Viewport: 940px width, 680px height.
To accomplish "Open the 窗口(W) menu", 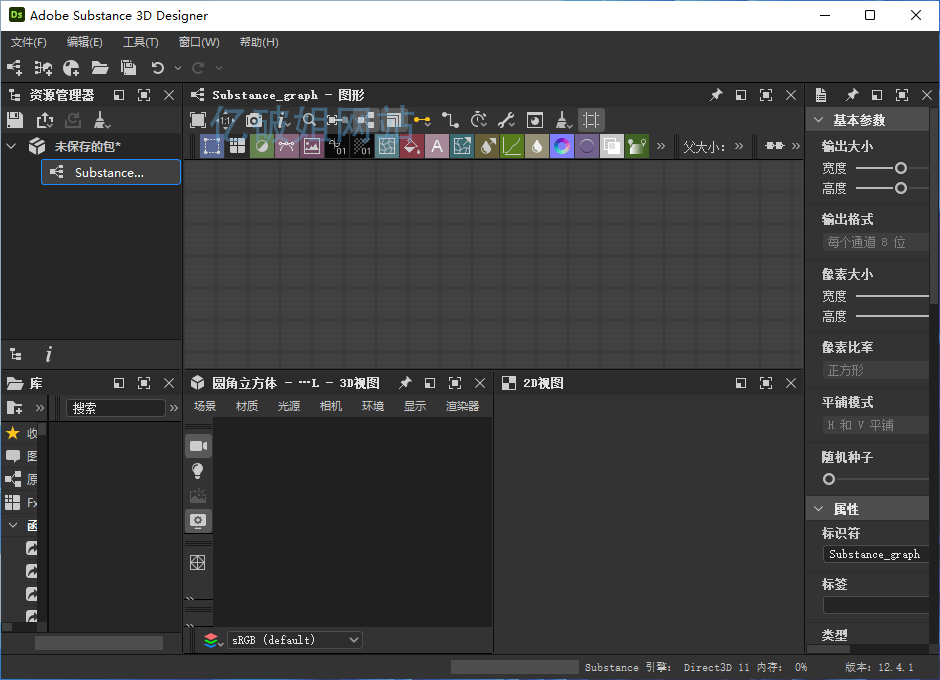I will (199, 42).
